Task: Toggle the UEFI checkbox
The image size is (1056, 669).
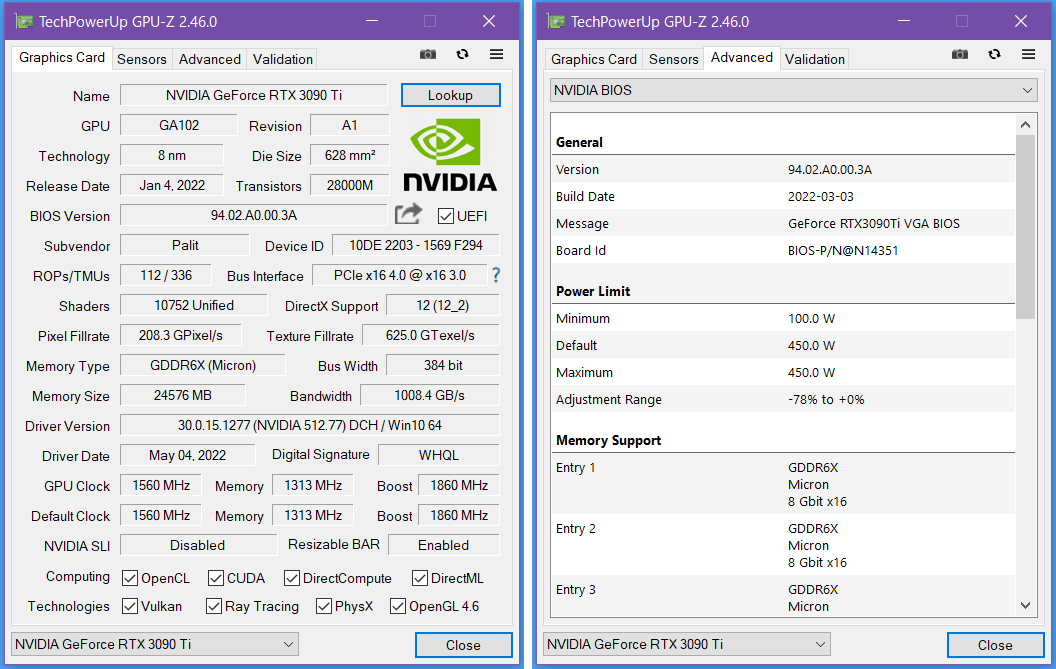Action: [x=445, y=216]
